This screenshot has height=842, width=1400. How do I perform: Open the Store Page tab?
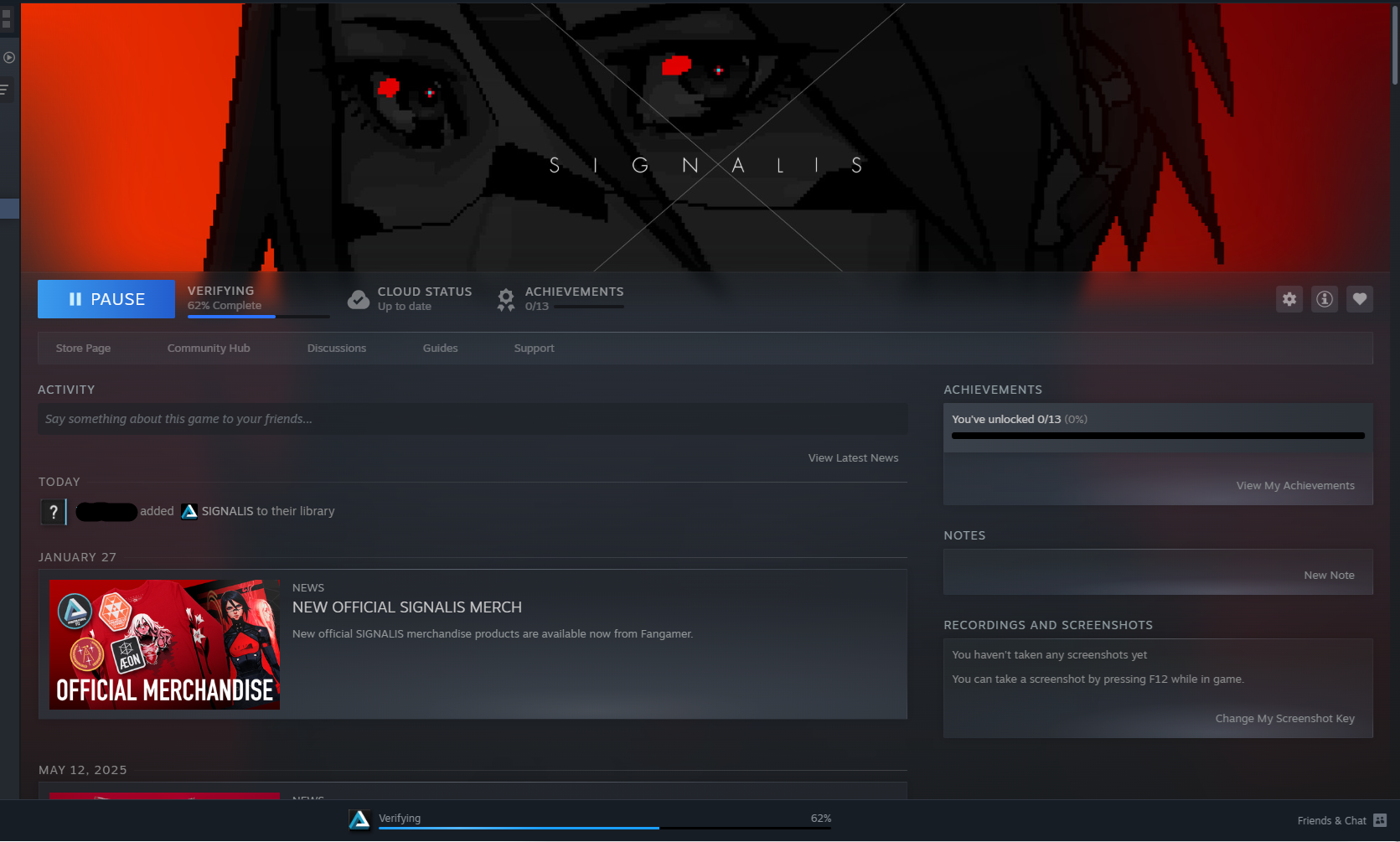coord(83,349)
